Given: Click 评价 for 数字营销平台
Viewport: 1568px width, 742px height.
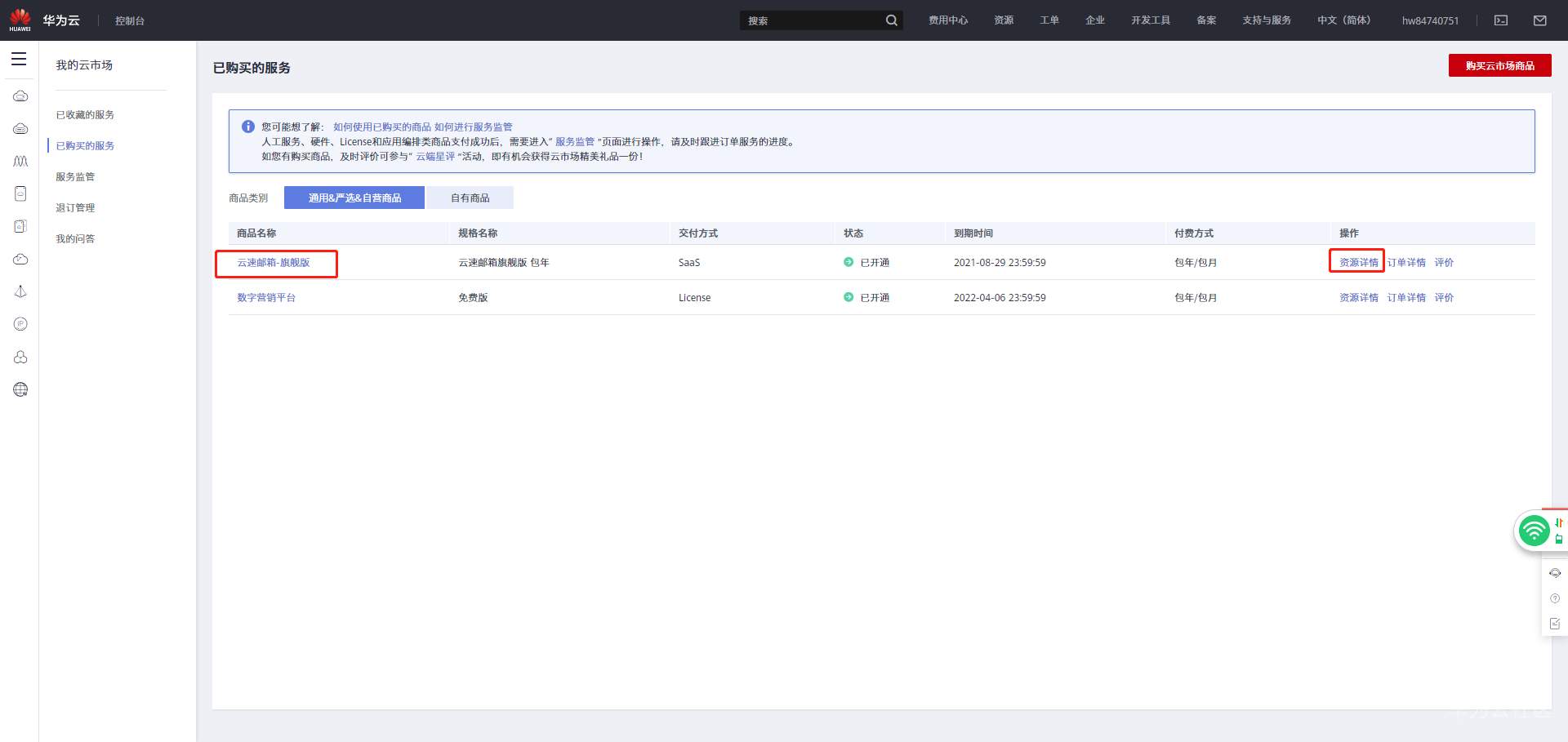Looking at the screenshot, I should tap(1444, 298).
